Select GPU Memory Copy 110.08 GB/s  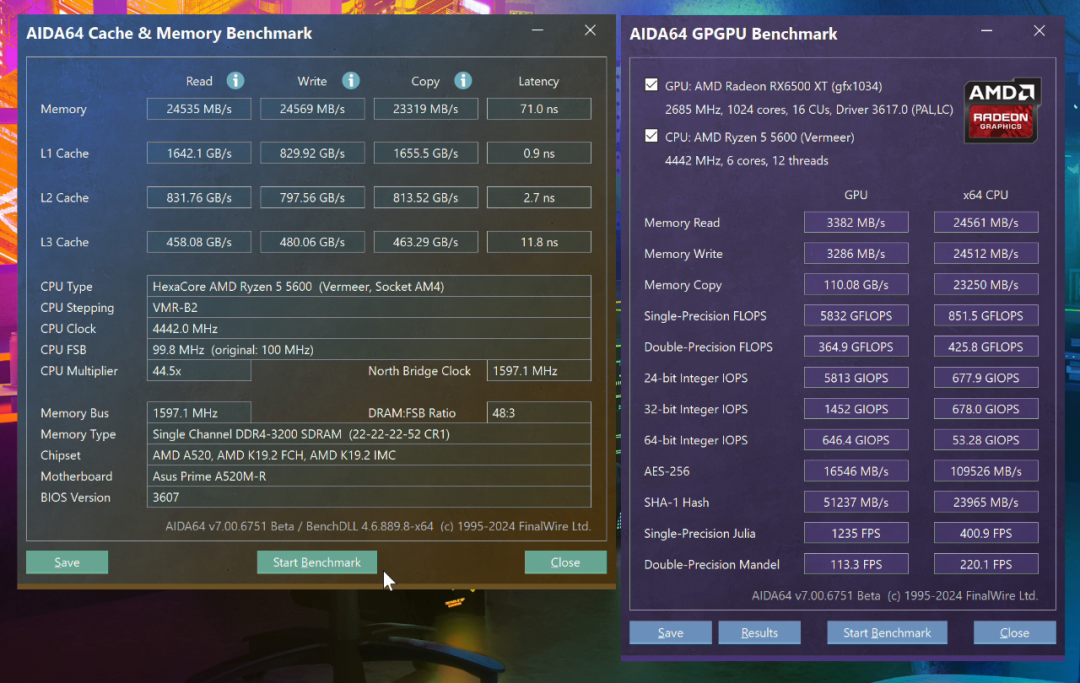856,284
